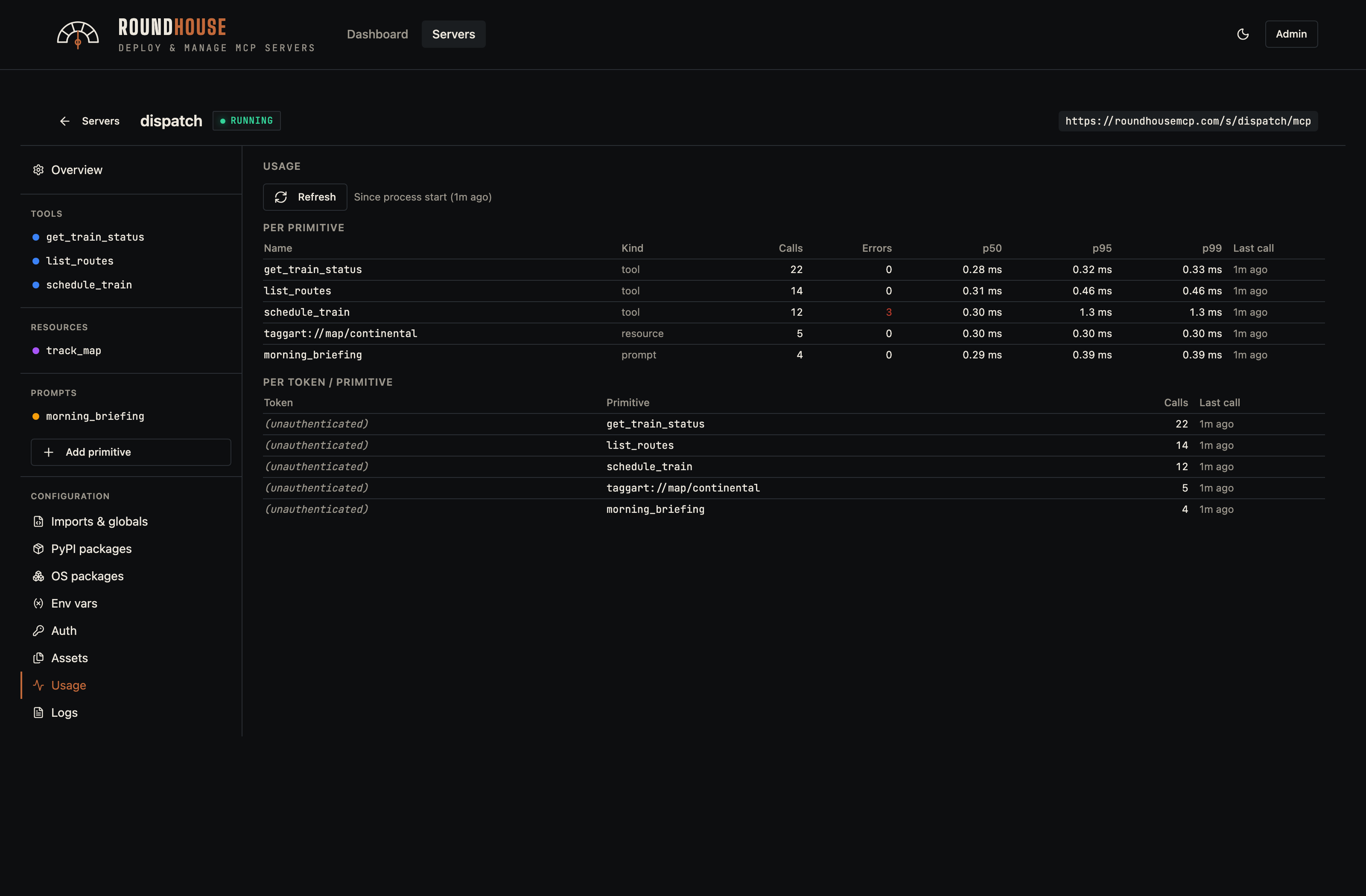Open PyPI packages configuration
Viewport: 1366px width, 896px height.
(x=91, y=549)
